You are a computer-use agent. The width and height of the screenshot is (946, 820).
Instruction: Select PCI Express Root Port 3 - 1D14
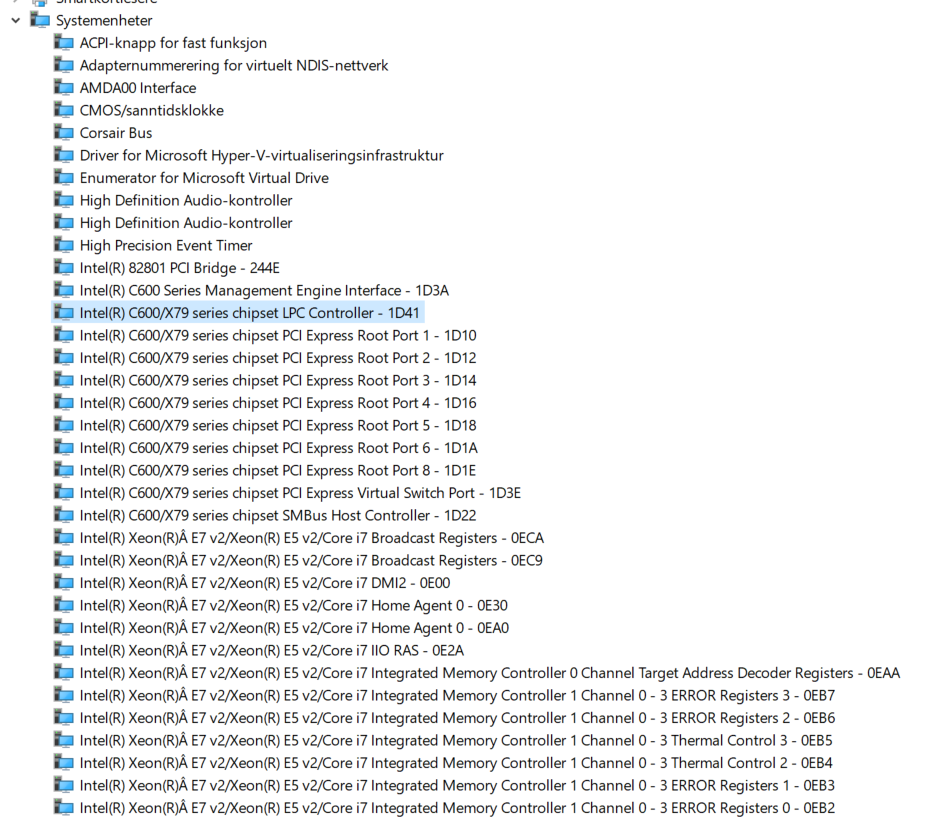click(278, 380)
